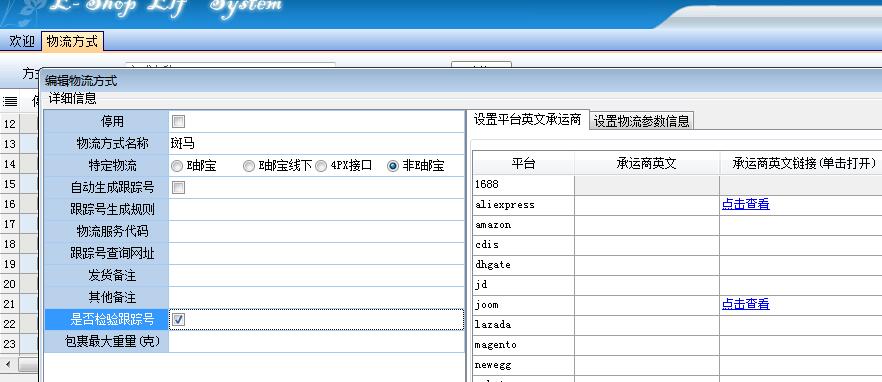Select row 15 header in the grid

10,184
